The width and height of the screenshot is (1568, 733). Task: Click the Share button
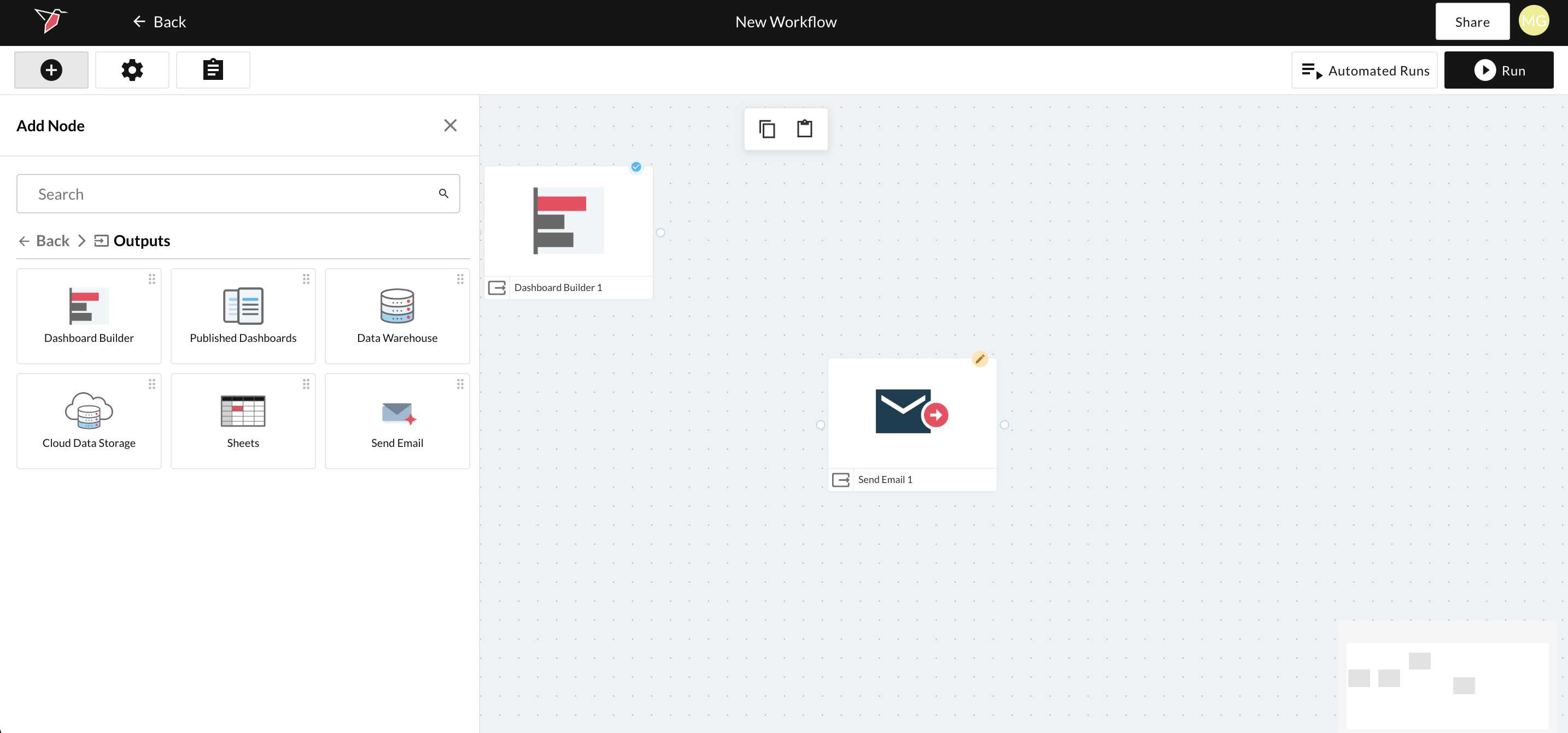(x=1472, y=22)
